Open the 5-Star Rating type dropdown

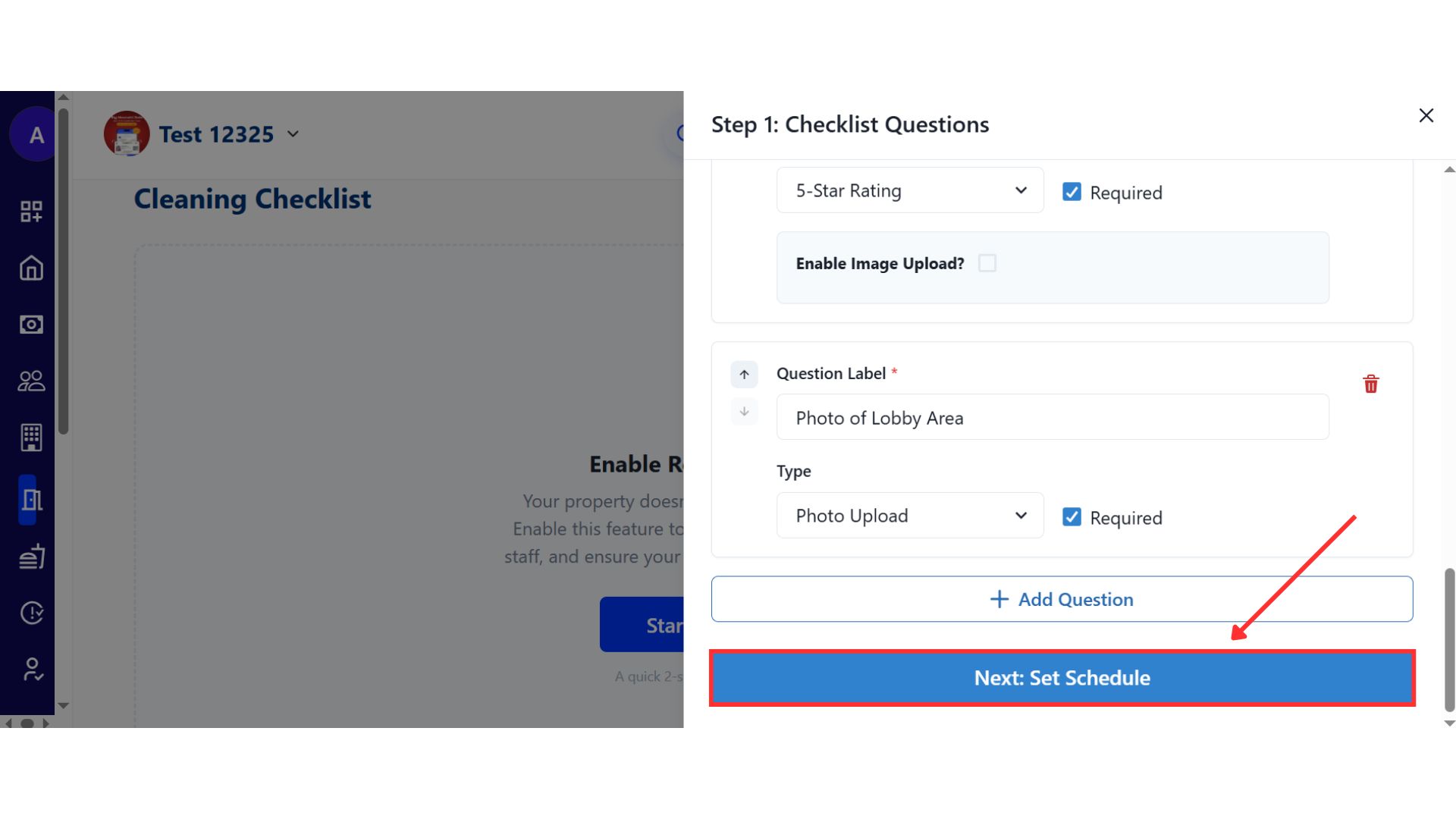pos(909,190)
